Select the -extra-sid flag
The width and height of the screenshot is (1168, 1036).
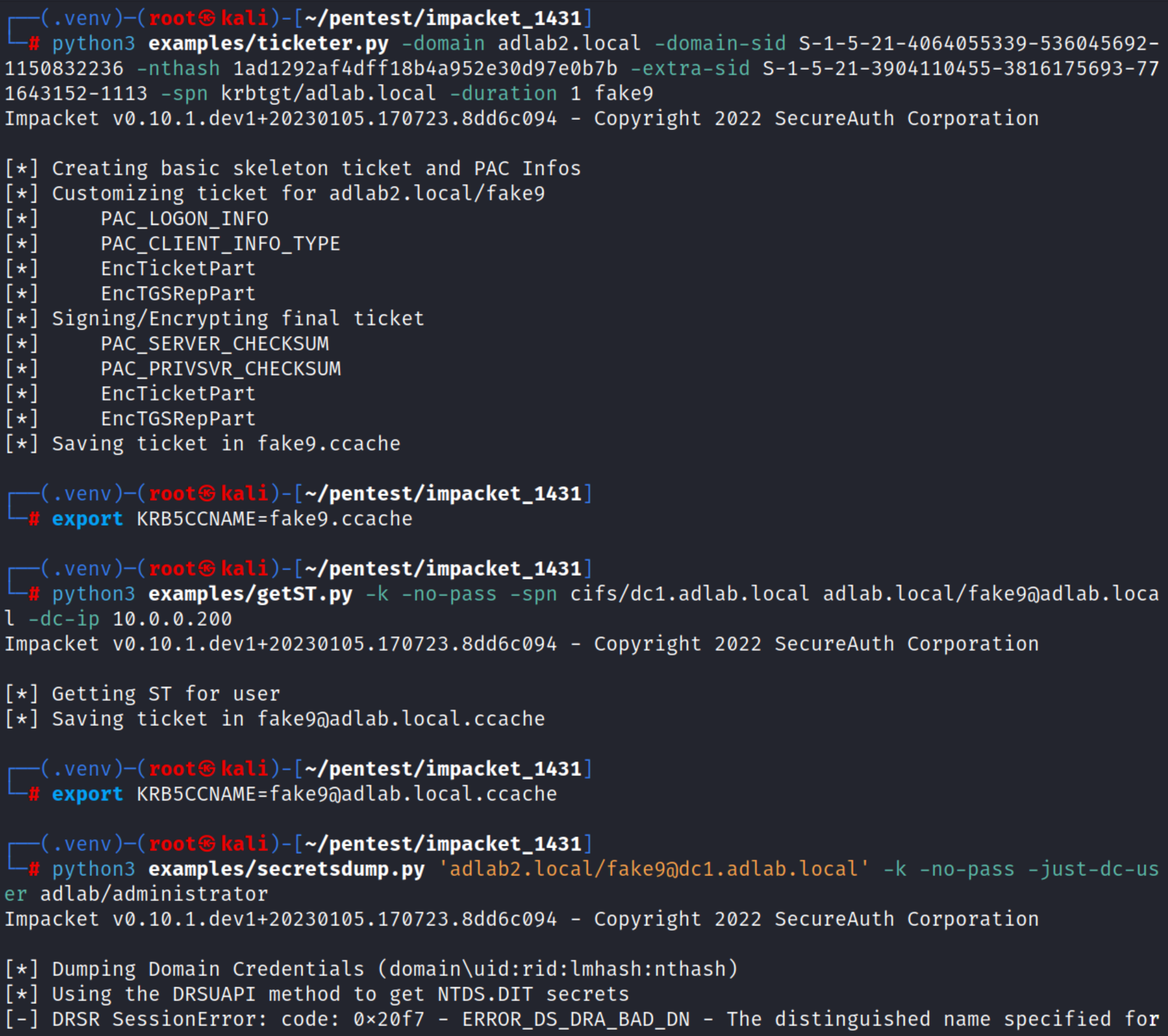point(690,69)
